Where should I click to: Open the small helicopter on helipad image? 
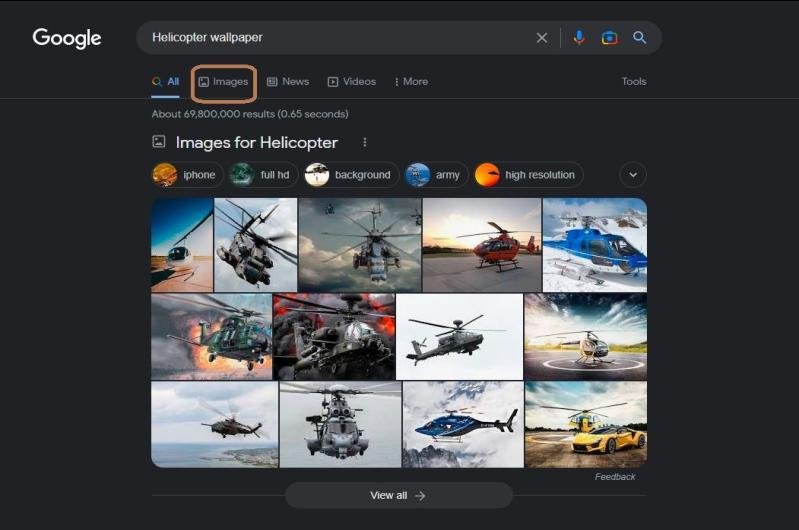point(585,337)
